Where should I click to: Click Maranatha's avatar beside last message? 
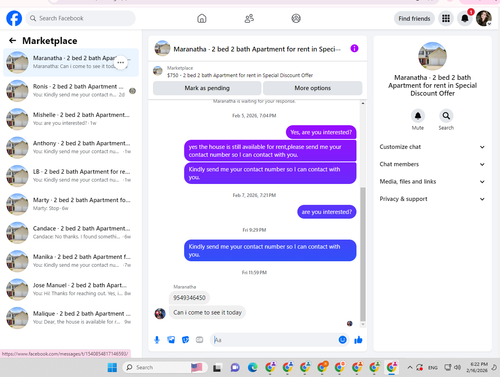coord(160,313)
